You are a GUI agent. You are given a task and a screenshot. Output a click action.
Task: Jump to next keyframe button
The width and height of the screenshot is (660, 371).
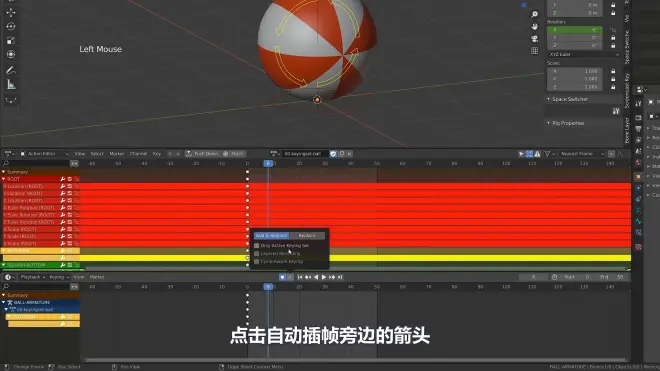pos(332,277)
